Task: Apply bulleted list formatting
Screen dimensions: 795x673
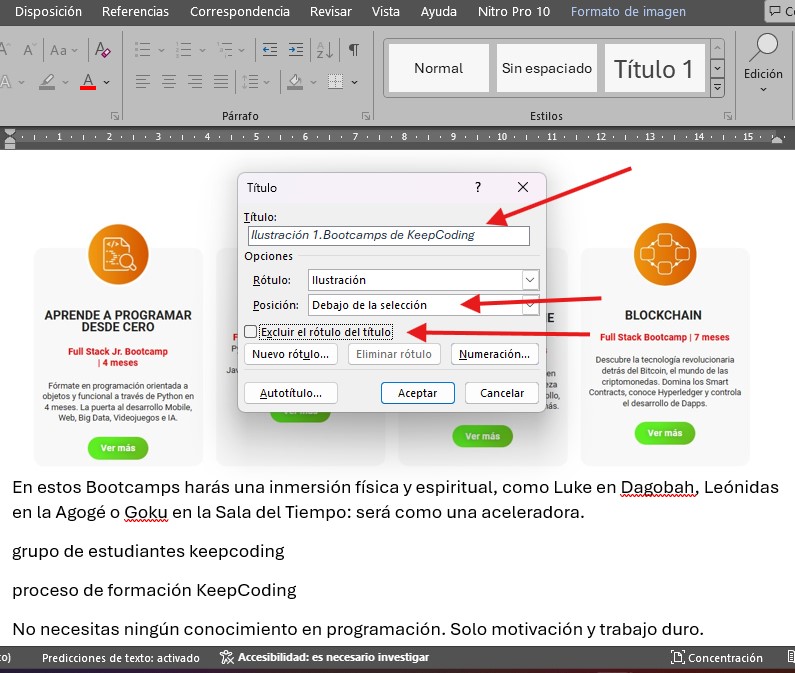Action: (142, 50)
